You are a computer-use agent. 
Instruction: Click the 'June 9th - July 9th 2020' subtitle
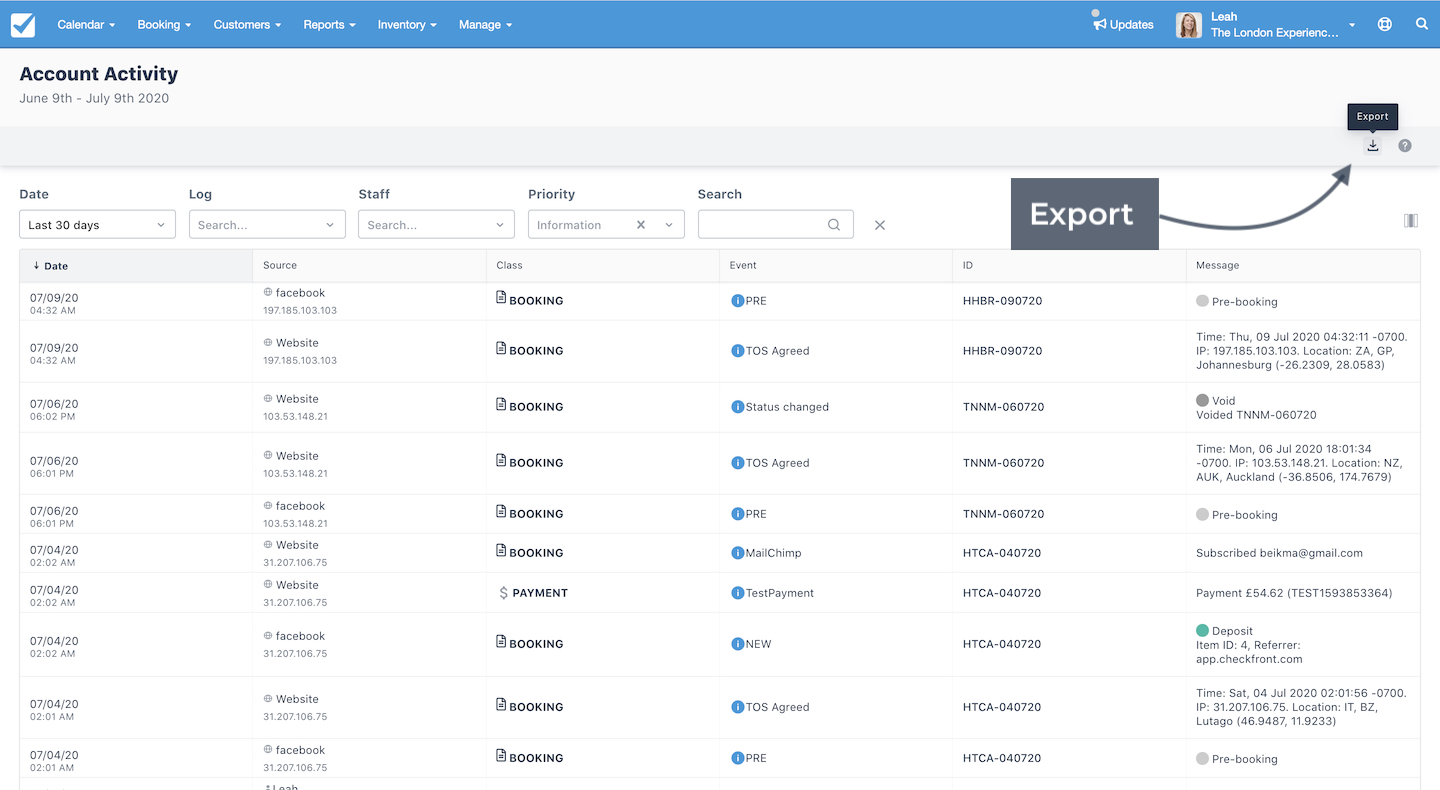coord(94,98)
